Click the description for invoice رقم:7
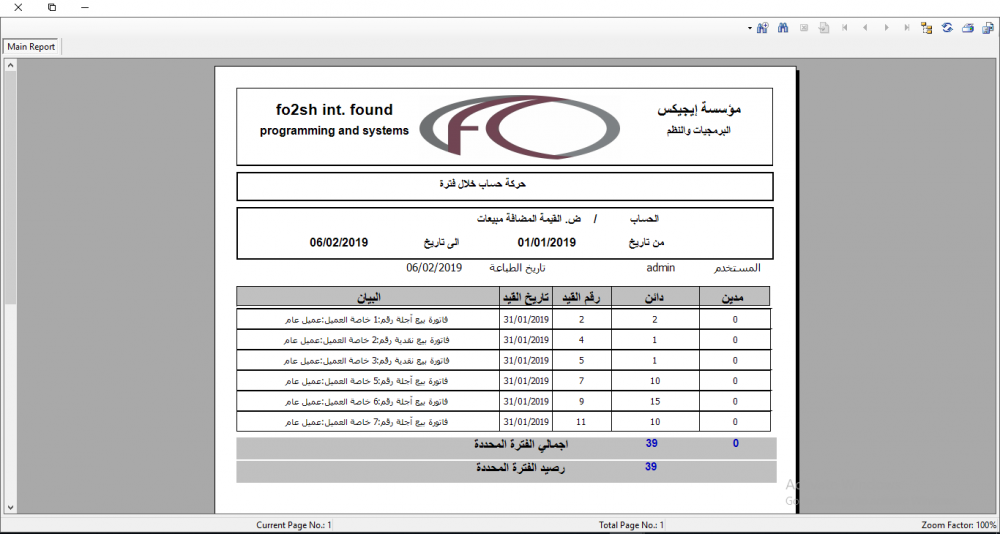Screen dimensions: 1000x534 pos(366,422)
